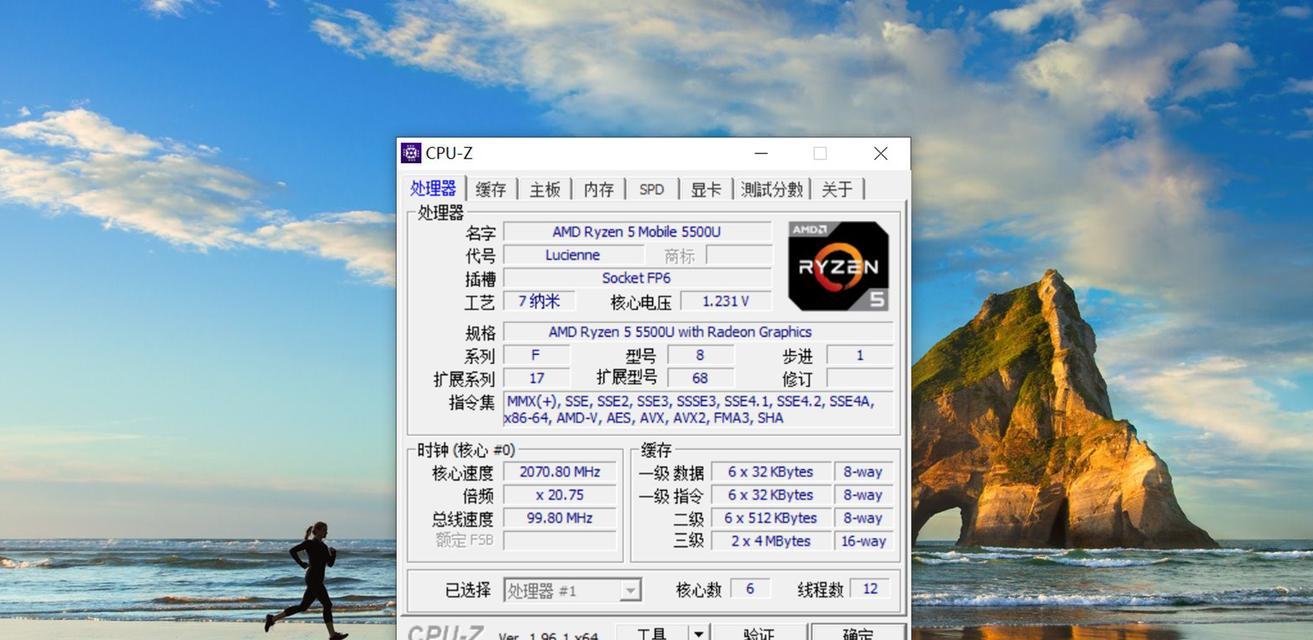Open the 测试分数 tab
The height and width of the screenshot is (640, 1313).
tap(772, 189)
